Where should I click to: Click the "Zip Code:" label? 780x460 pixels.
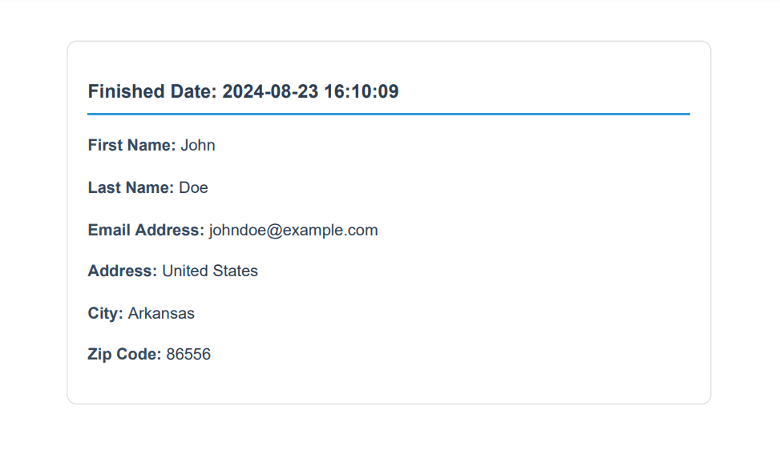124,355
